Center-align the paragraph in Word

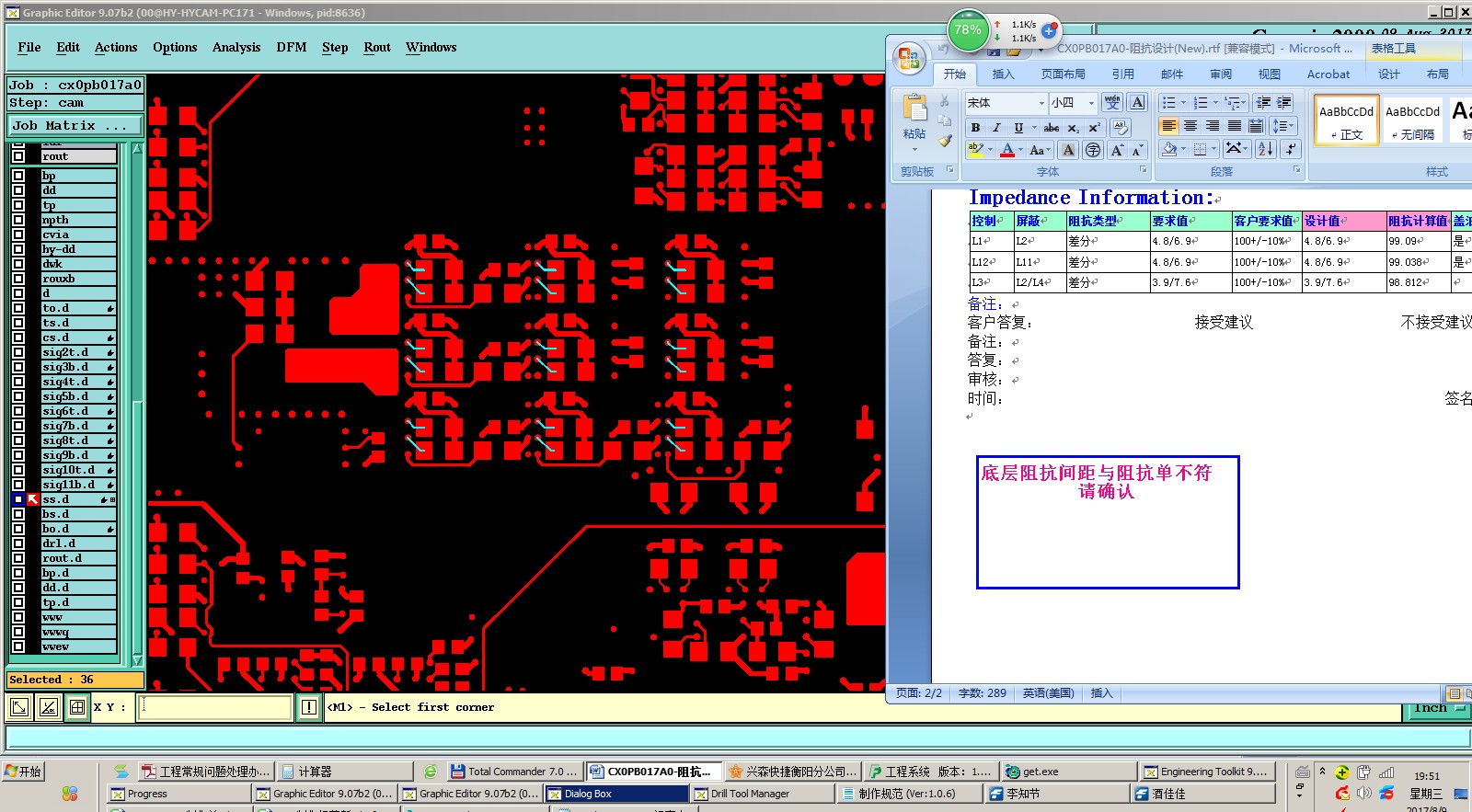tap(1190, 126)
